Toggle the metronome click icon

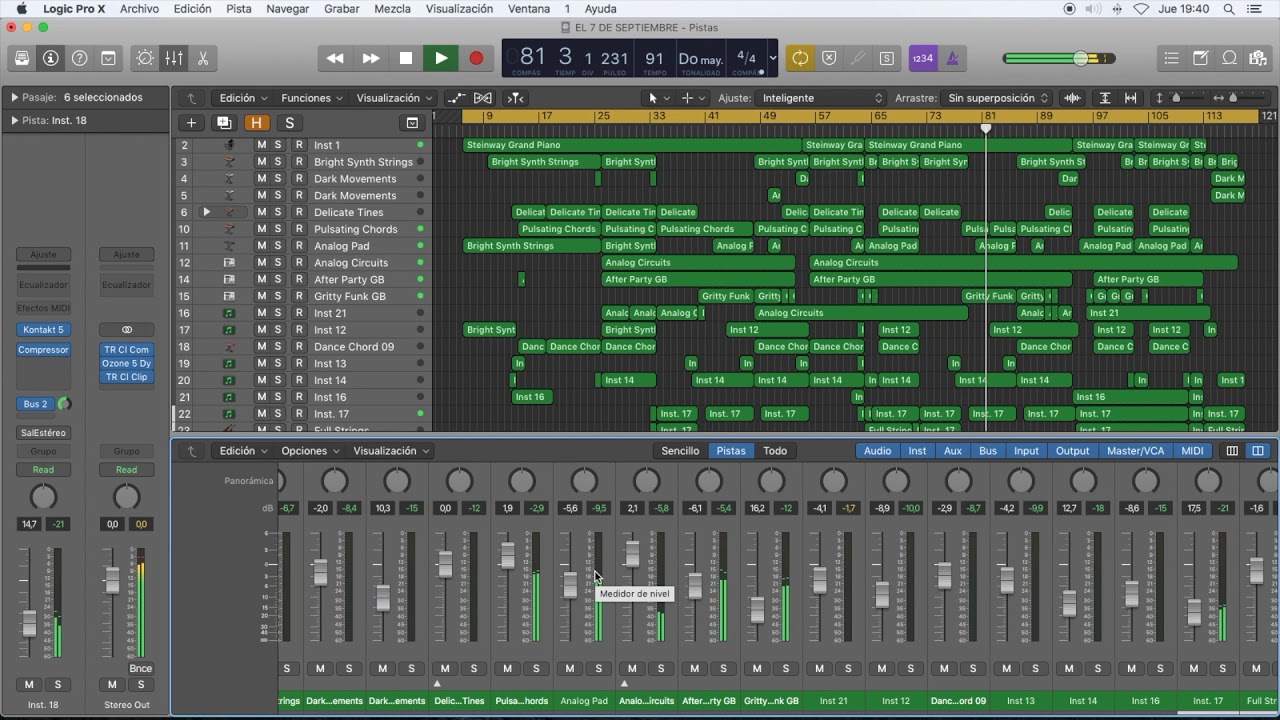[x=952, y=58]
